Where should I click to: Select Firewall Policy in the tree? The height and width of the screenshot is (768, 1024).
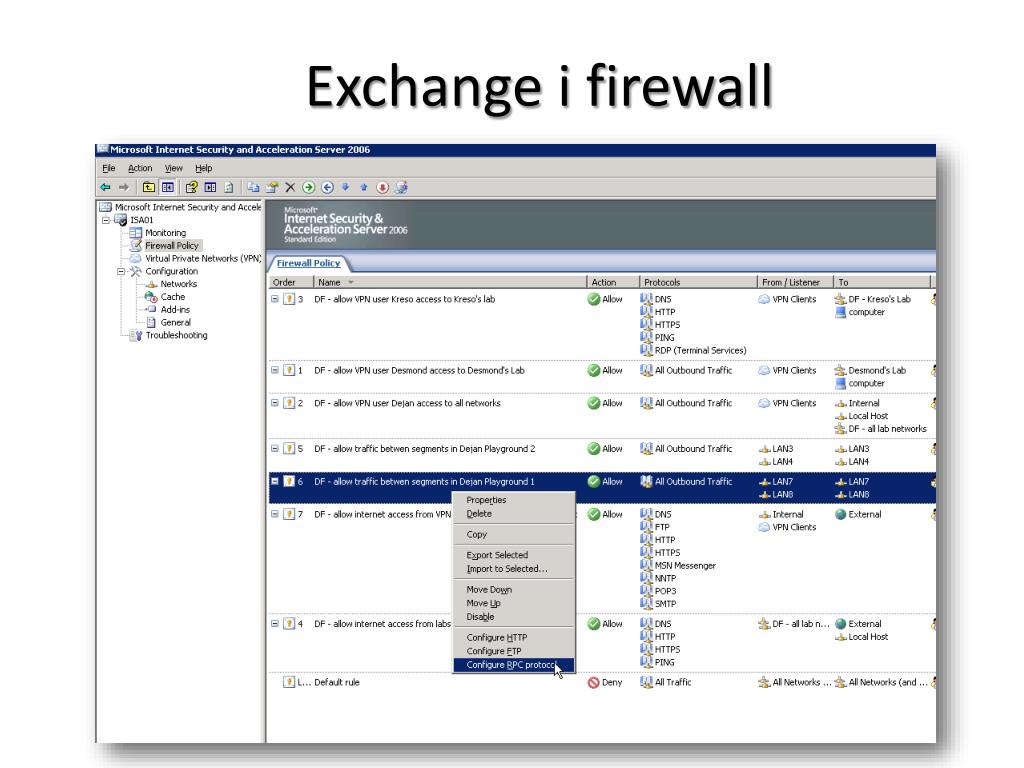(x=172, y=246)
